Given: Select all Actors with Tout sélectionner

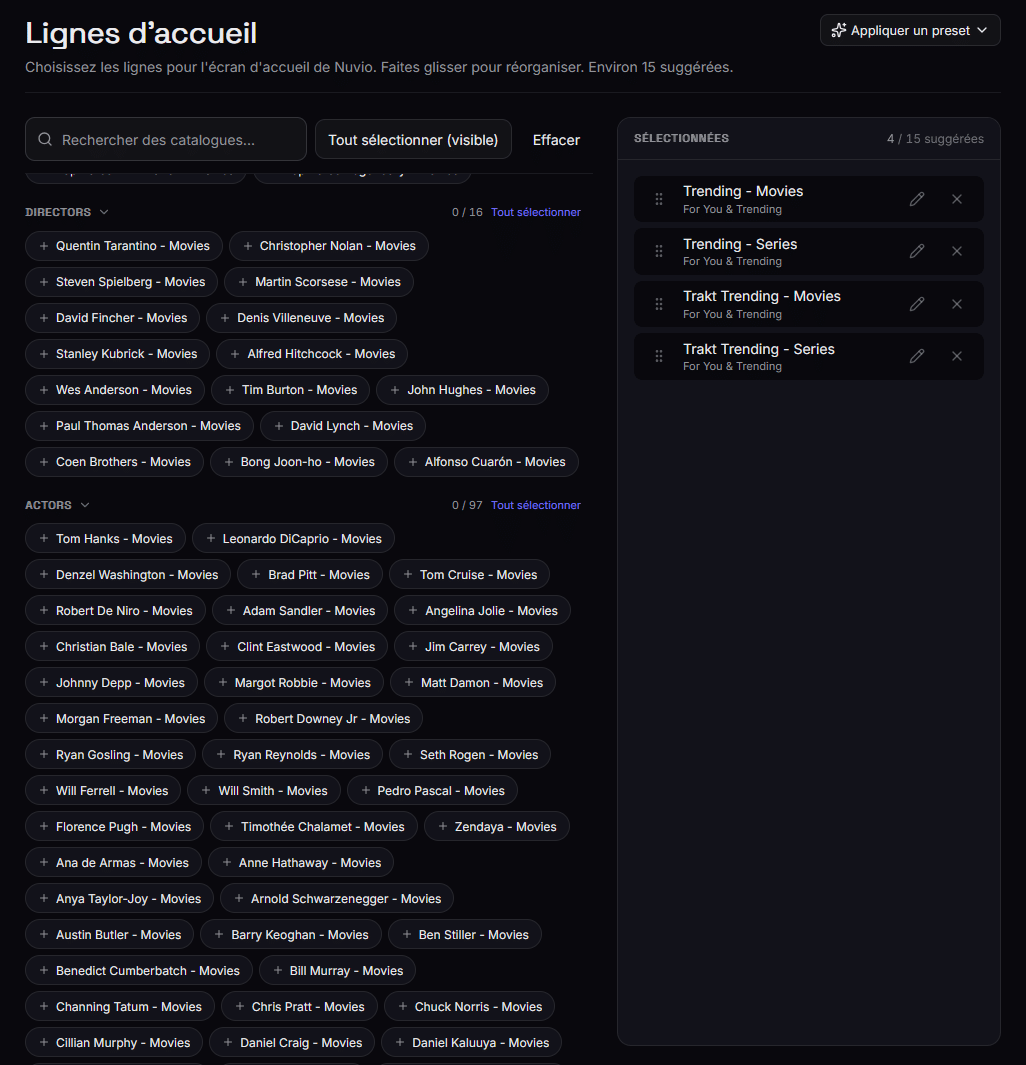Looking at the screenshot, I should (536, 505).
